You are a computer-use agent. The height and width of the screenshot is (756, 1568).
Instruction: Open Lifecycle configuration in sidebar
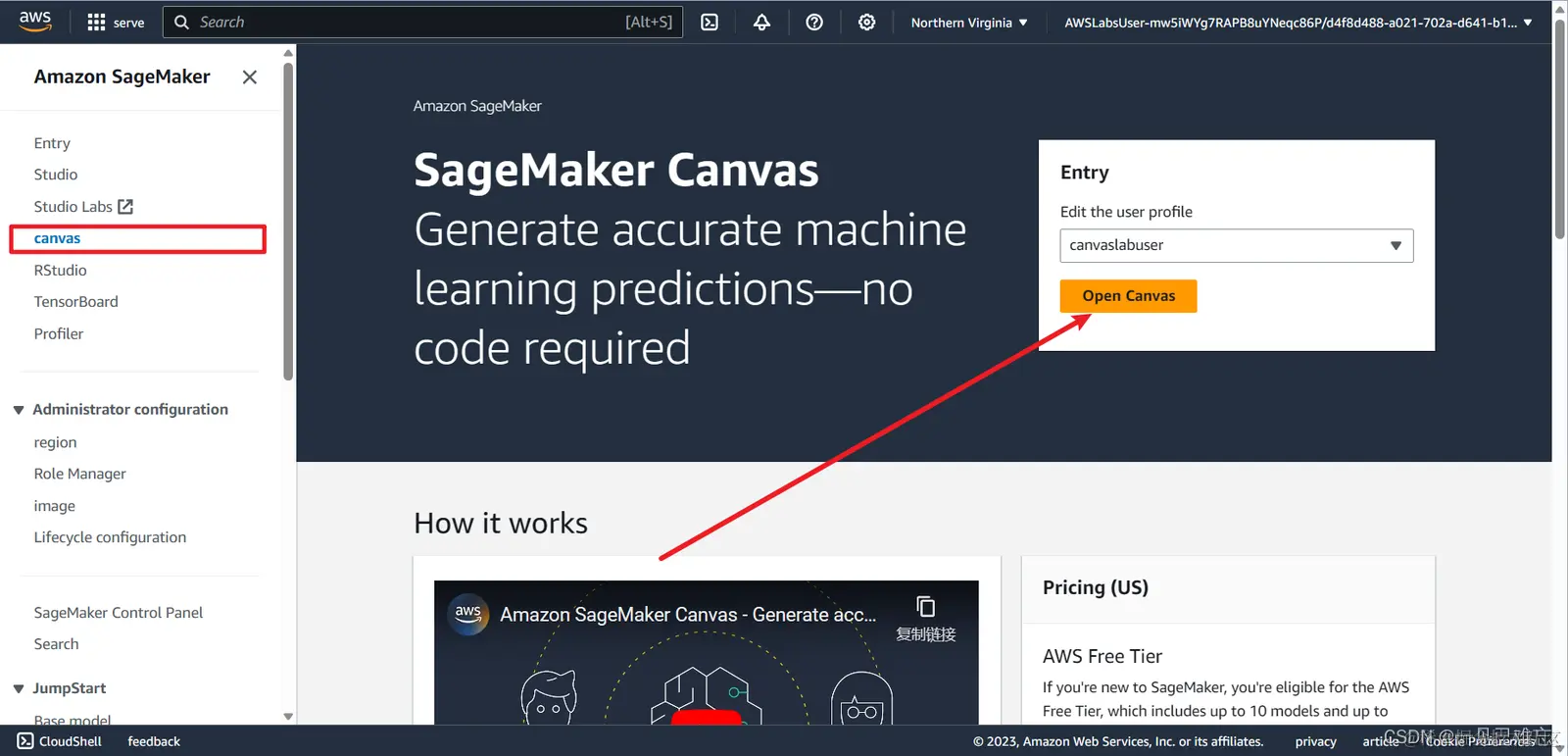click(x=110, y=537)
